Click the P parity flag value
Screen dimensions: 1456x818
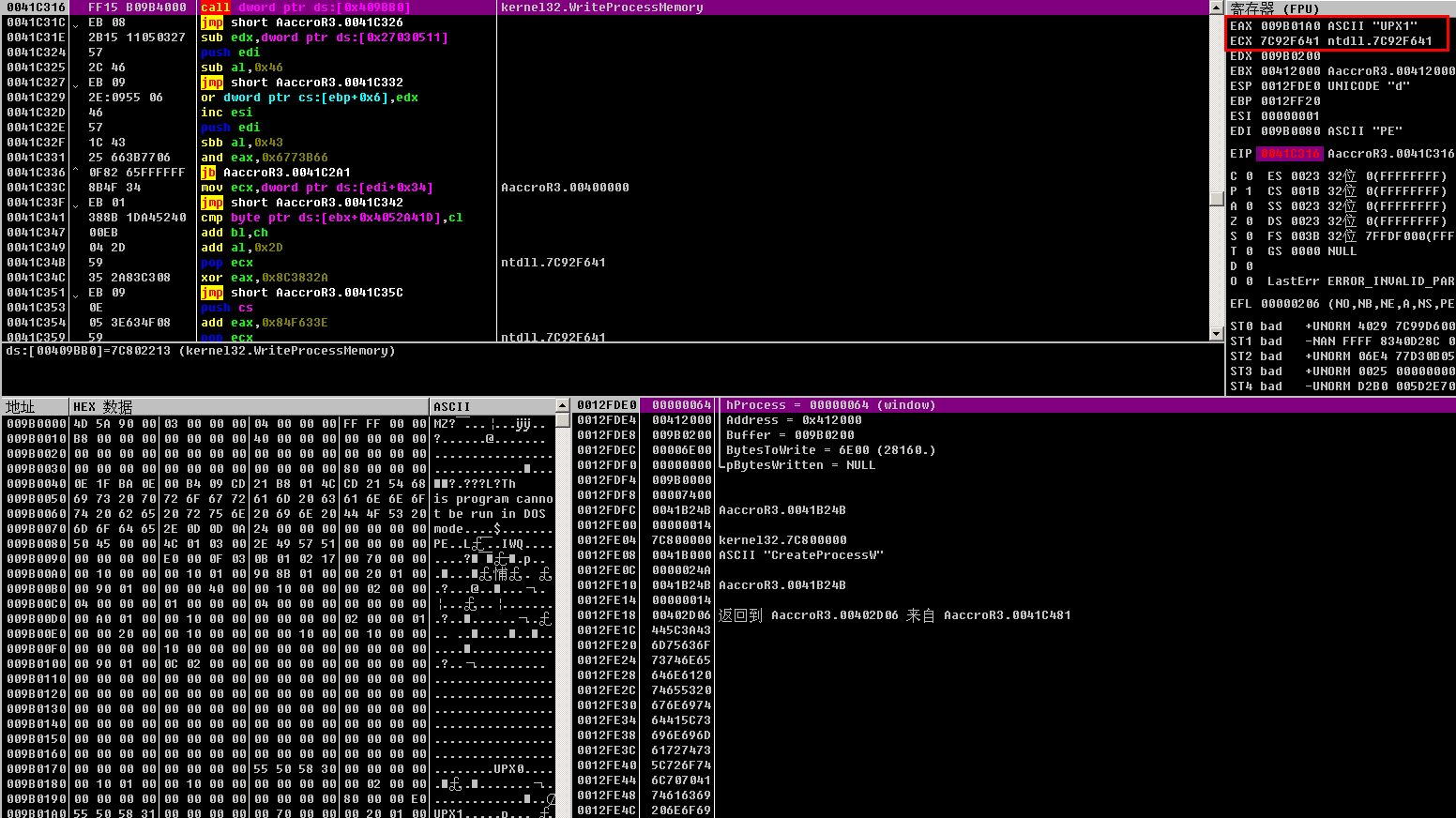click(1250, 191)
